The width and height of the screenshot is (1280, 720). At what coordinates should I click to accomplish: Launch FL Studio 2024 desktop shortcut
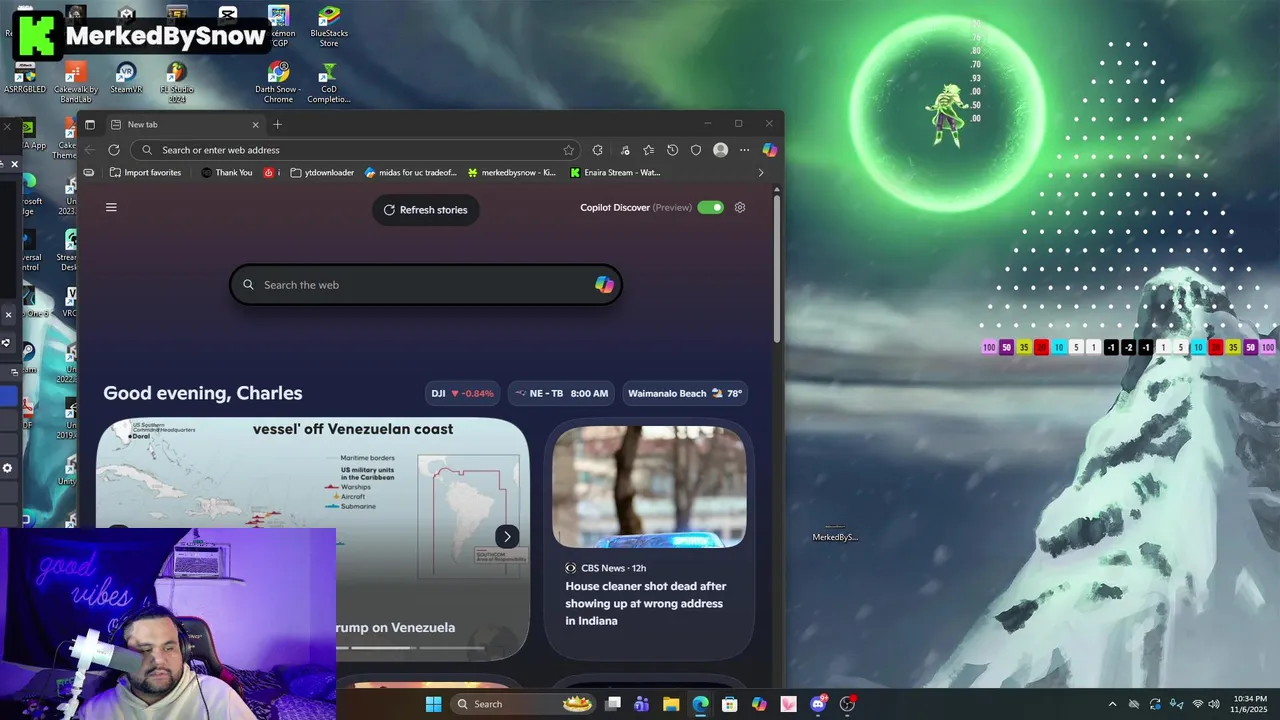[176, 82]
